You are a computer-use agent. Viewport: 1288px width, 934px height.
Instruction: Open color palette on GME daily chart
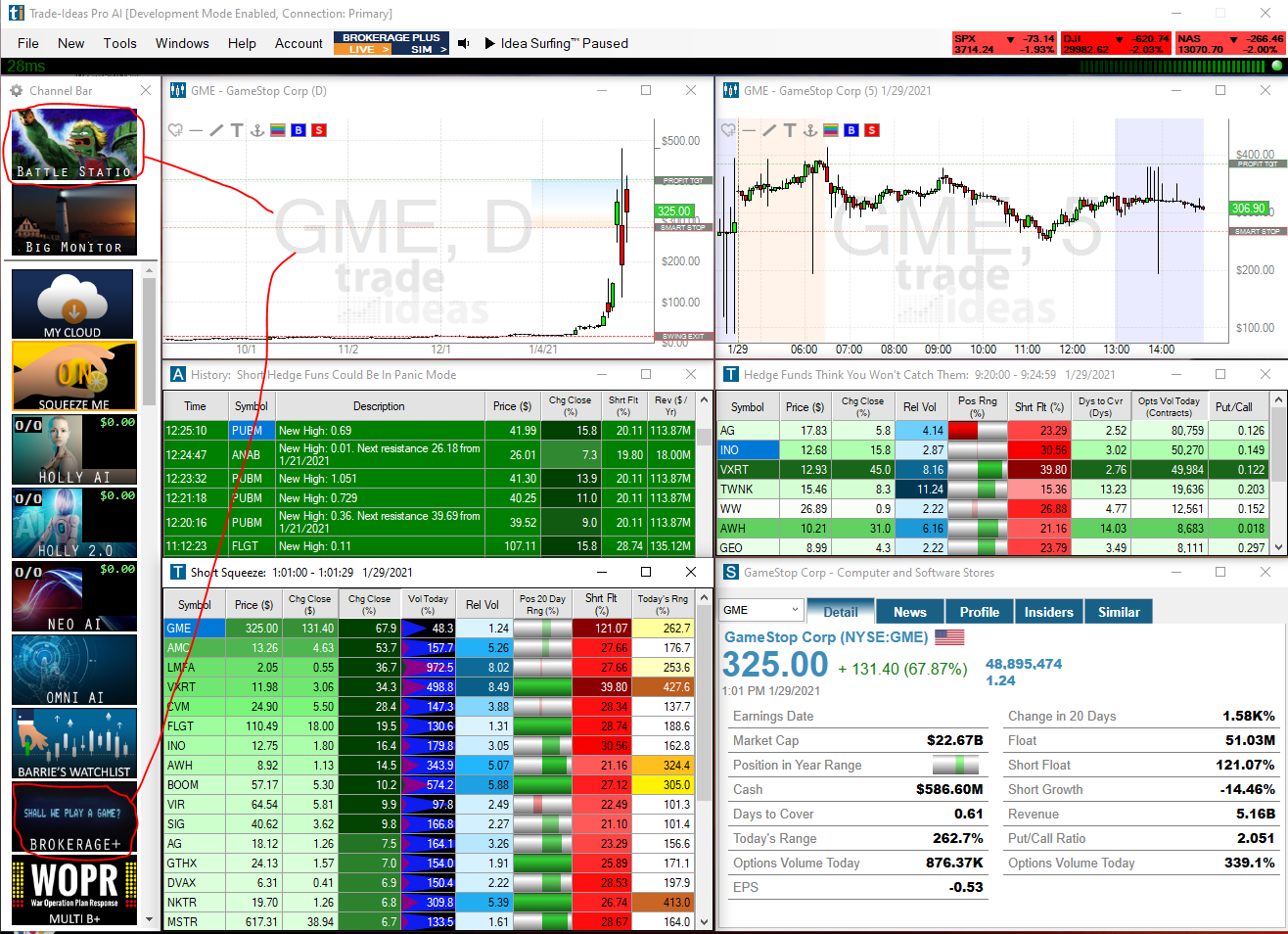coord(278,130)
